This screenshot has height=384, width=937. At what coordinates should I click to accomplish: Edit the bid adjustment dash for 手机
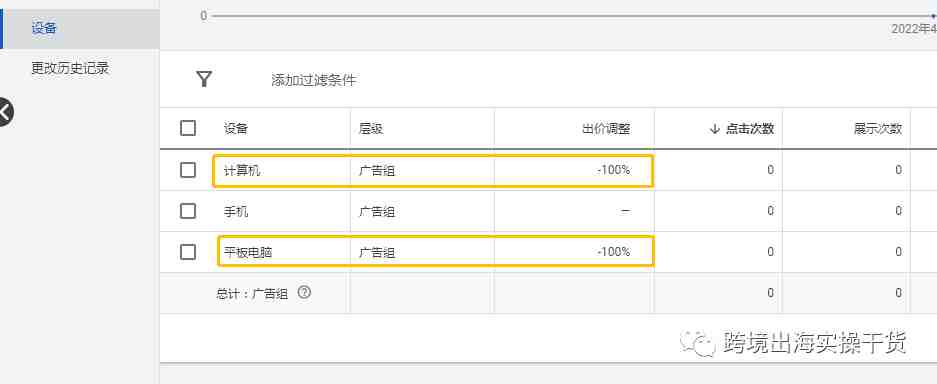tap(626, 211)
